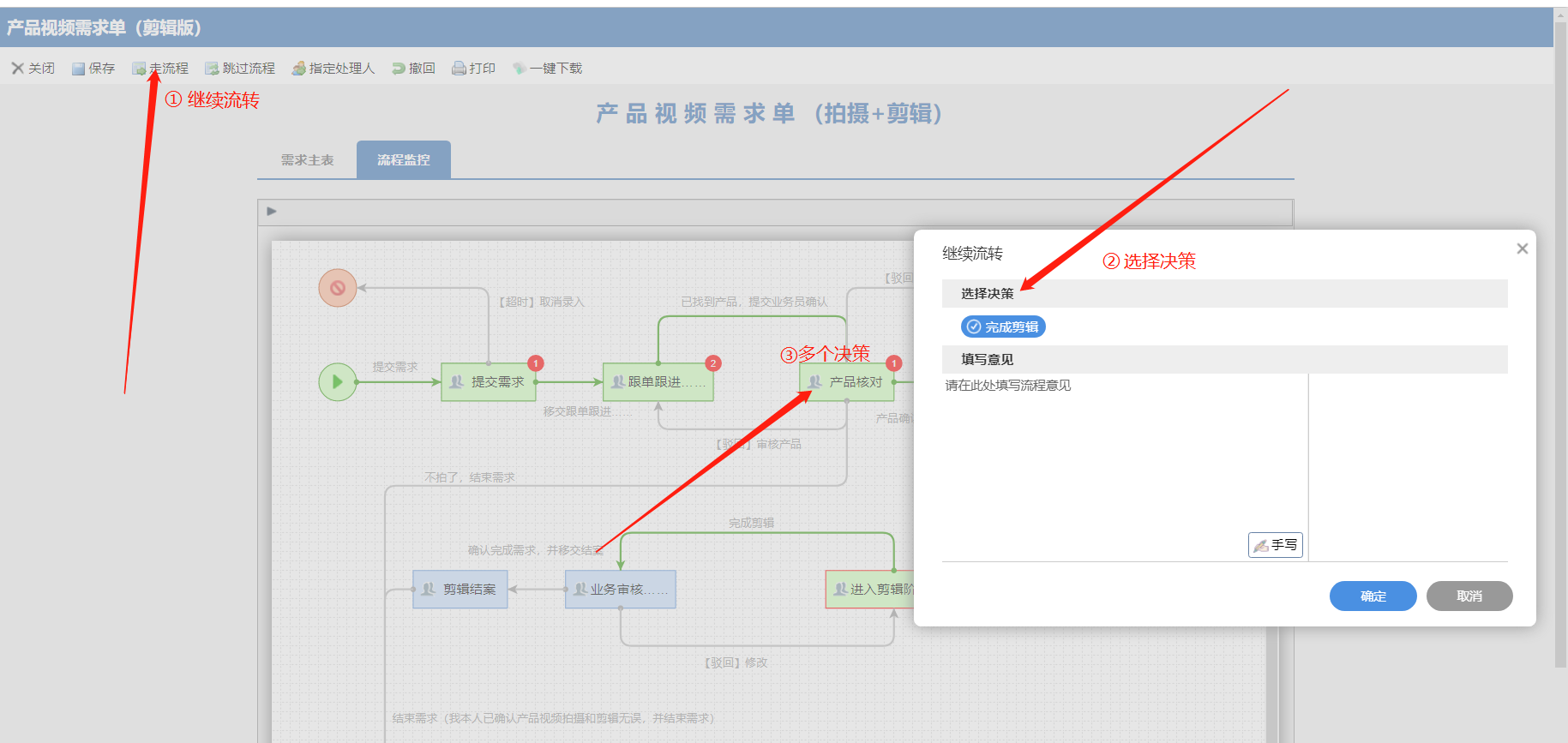Click badge 1 on 提交需求 node
The height and width of the screenshot is (743, 1568).
click(536, 363)
